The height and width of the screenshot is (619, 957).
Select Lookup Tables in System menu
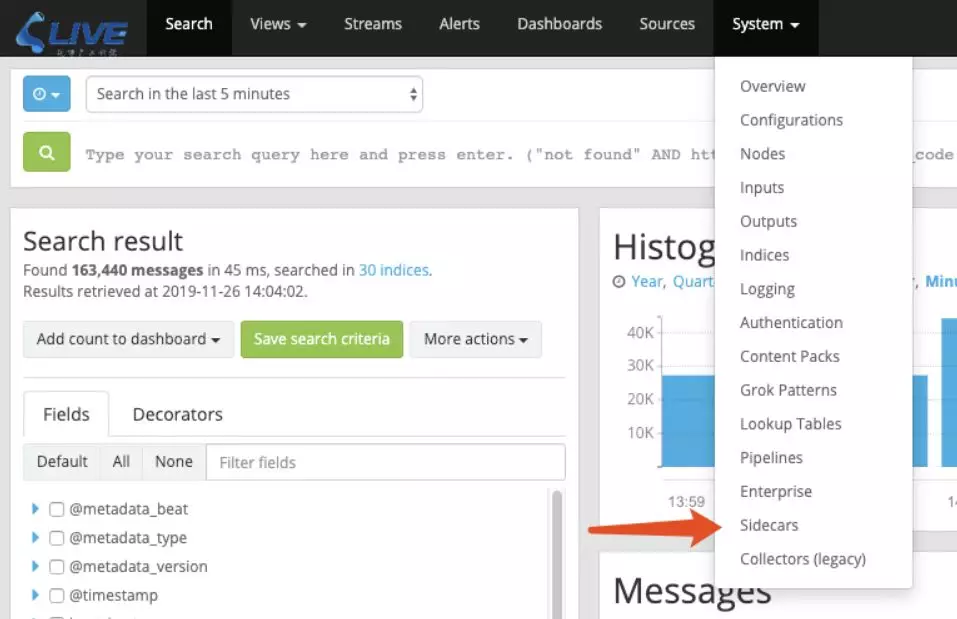pyautogui.click(x=790, y=424)
